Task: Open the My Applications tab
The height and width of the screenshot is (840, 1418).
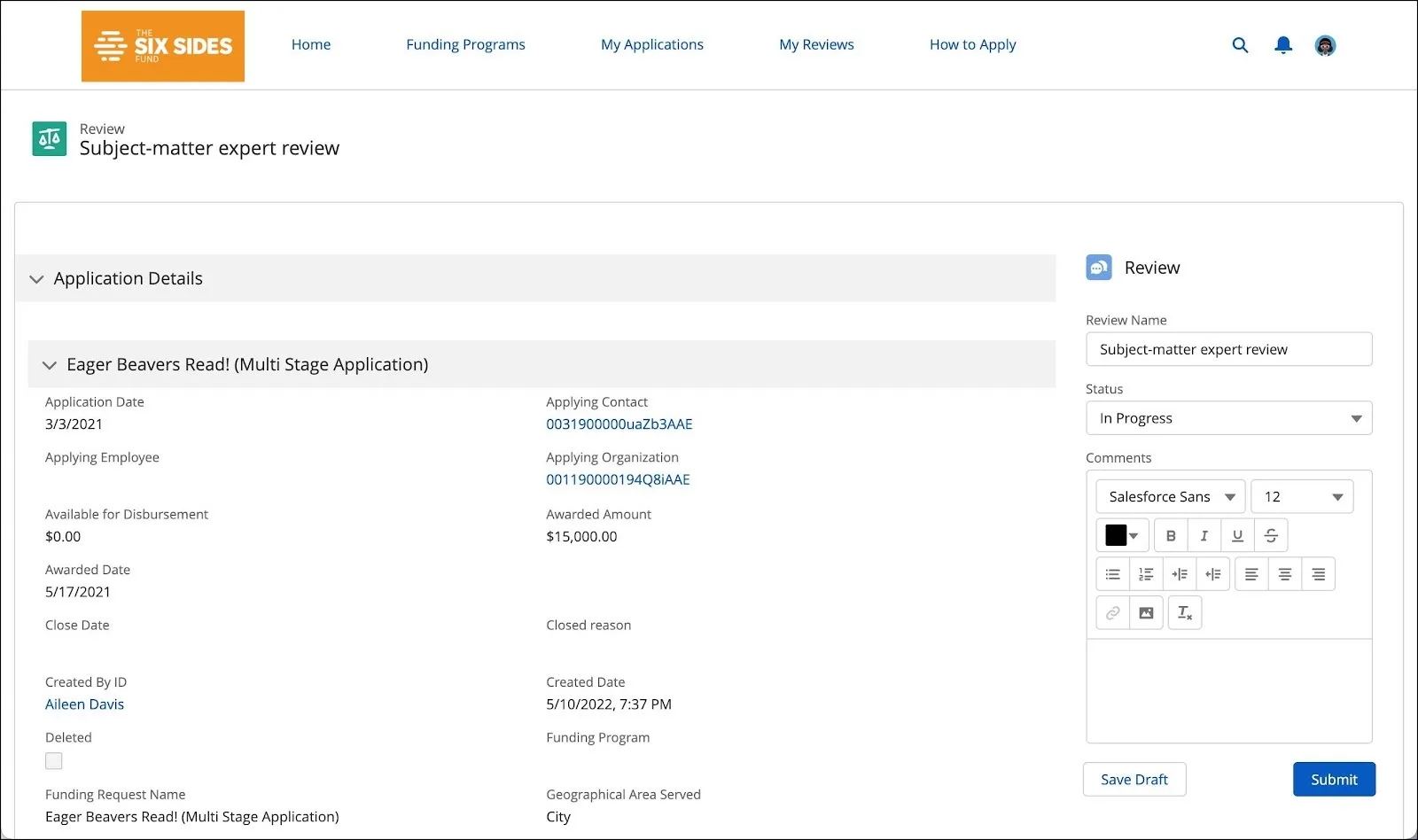Action: click(652, 44)
